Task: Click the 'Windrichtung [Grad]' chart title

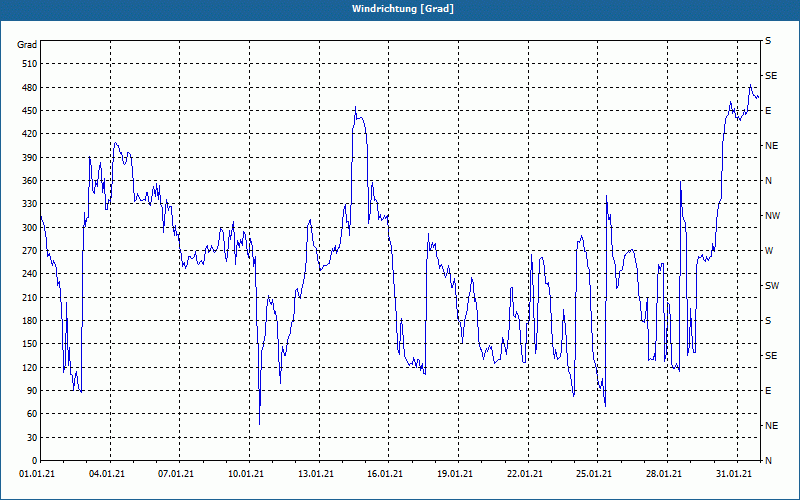Action: click(x=403, y=9)
